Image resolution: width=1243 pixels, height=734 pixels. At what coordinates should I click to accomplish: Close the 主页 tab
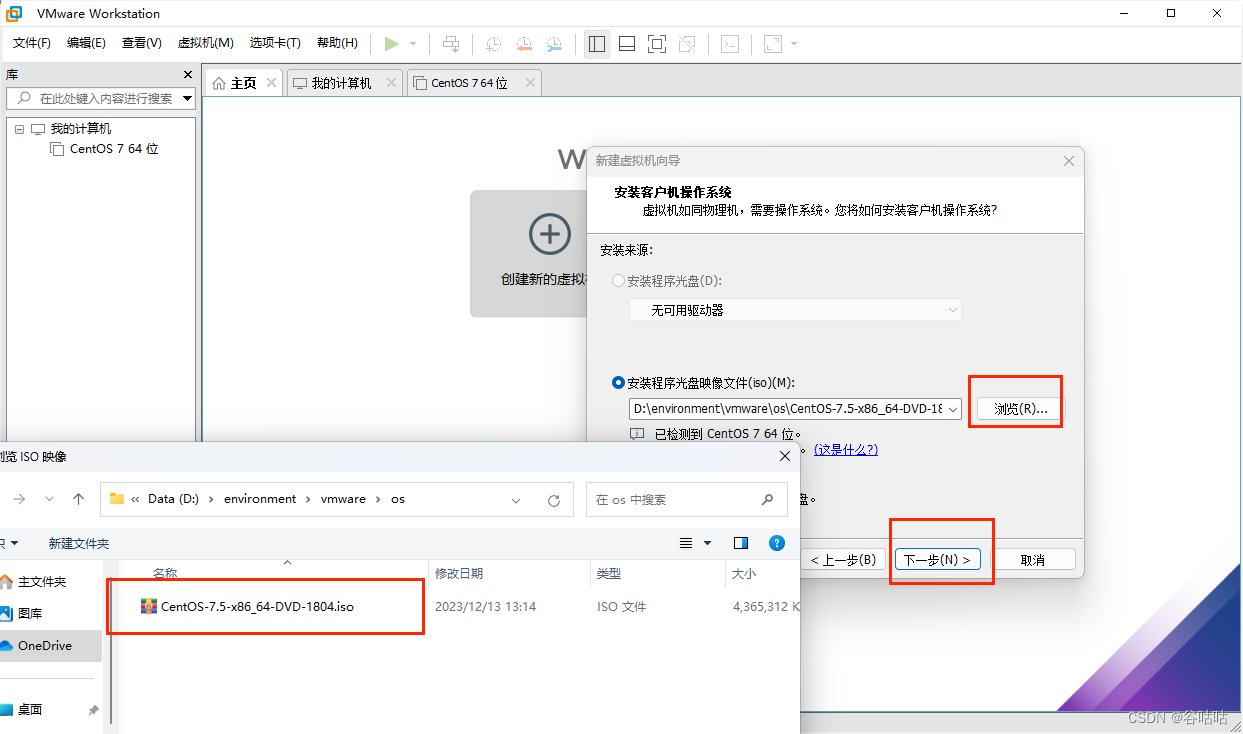pyautogui.click(x=271, y=83)
